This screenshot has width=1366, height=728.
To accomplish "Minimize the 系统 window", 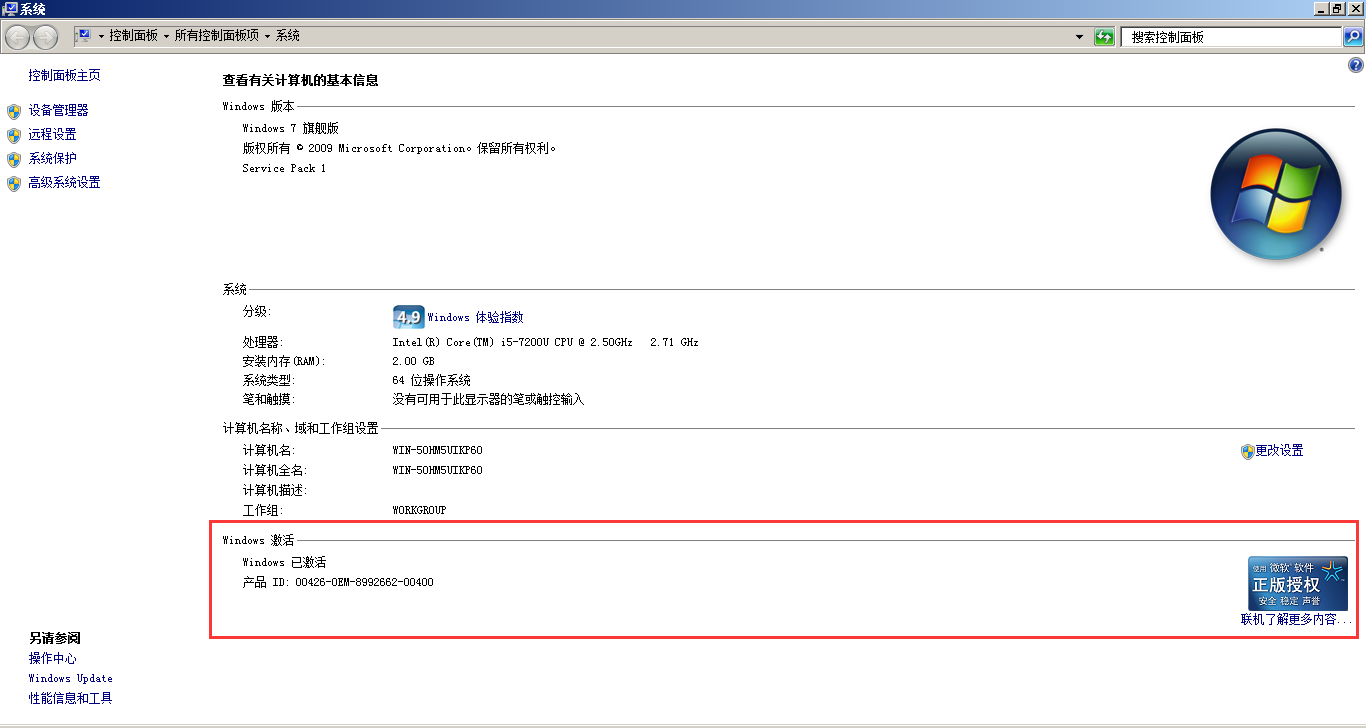I will 1319,9.
